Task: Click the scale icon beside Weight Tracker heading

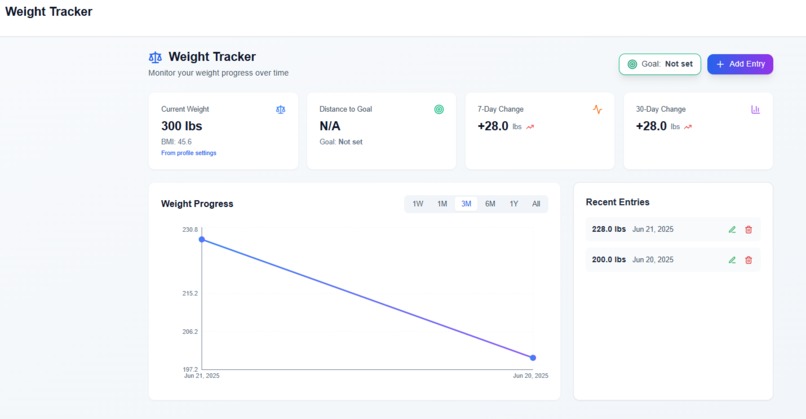Action: [155, 57]
